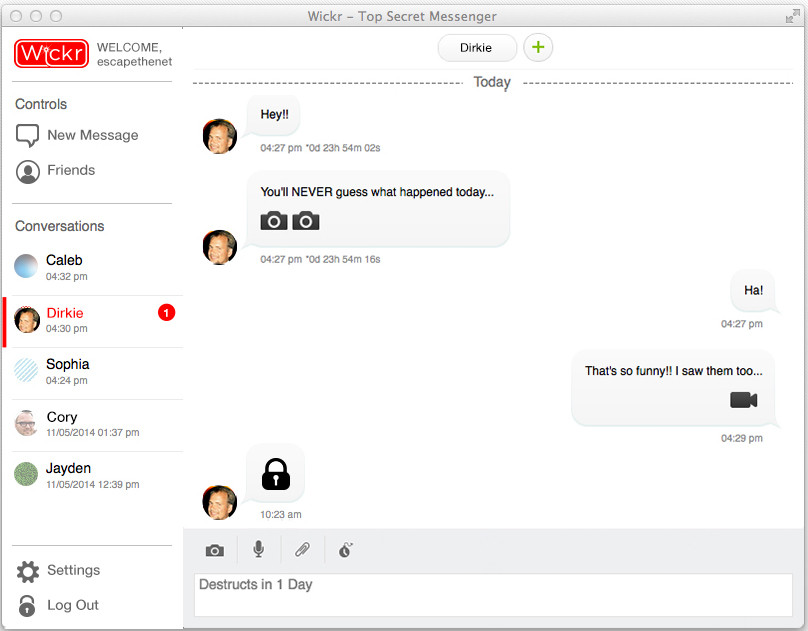Select the Dirkie conversation
Image resolution: width=808 pixels, height=631 pixels.
click(93, 321)
